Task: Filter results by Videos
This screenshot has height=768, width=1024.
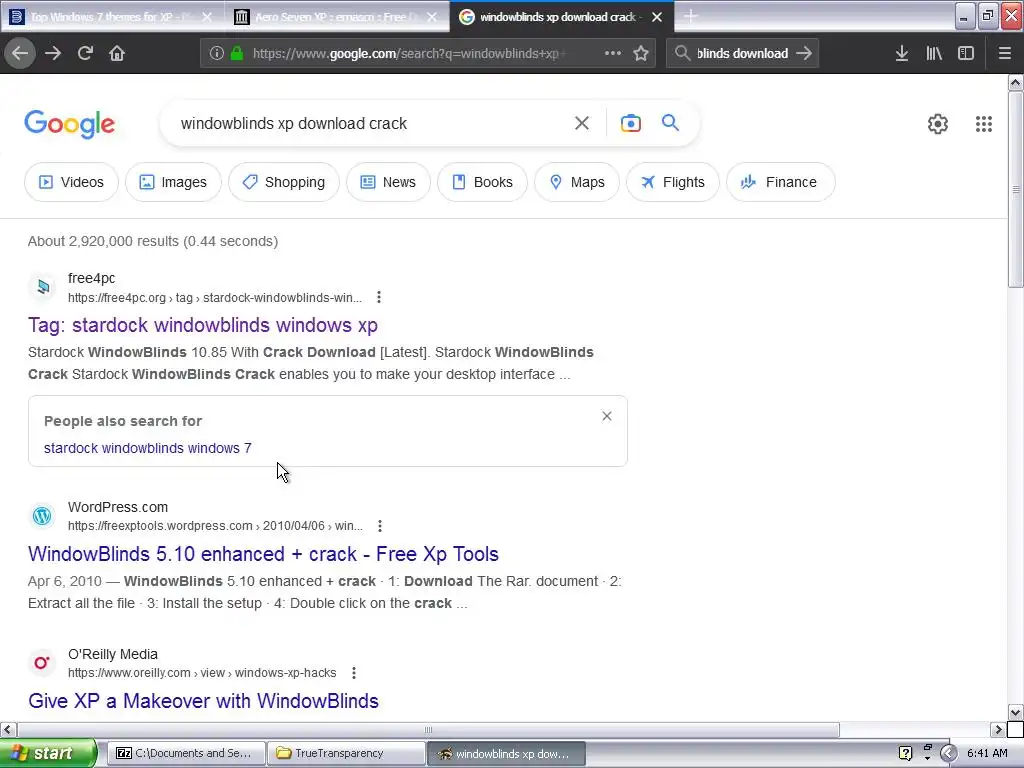Action: 71,182
